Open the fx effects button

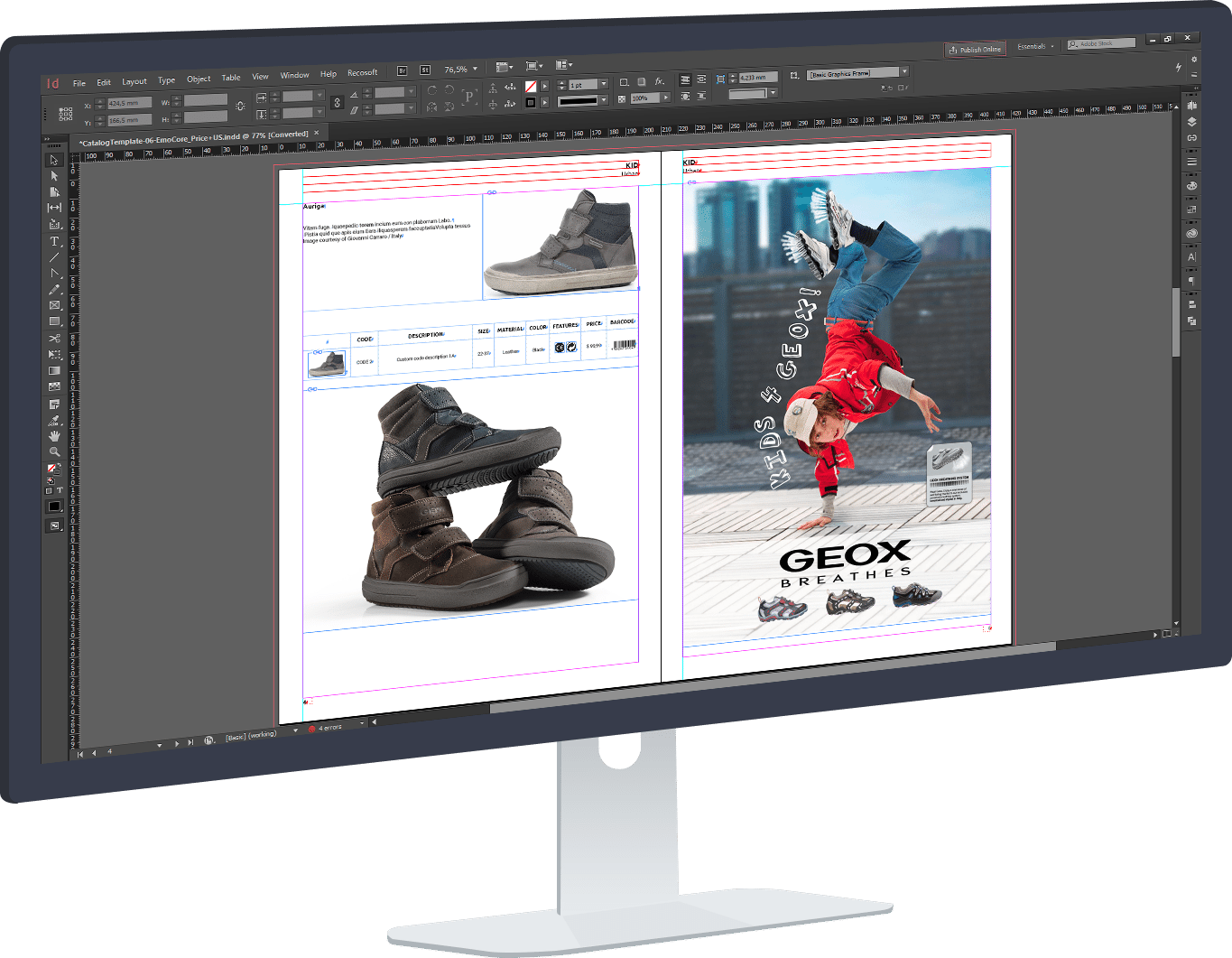click(659, 81)
